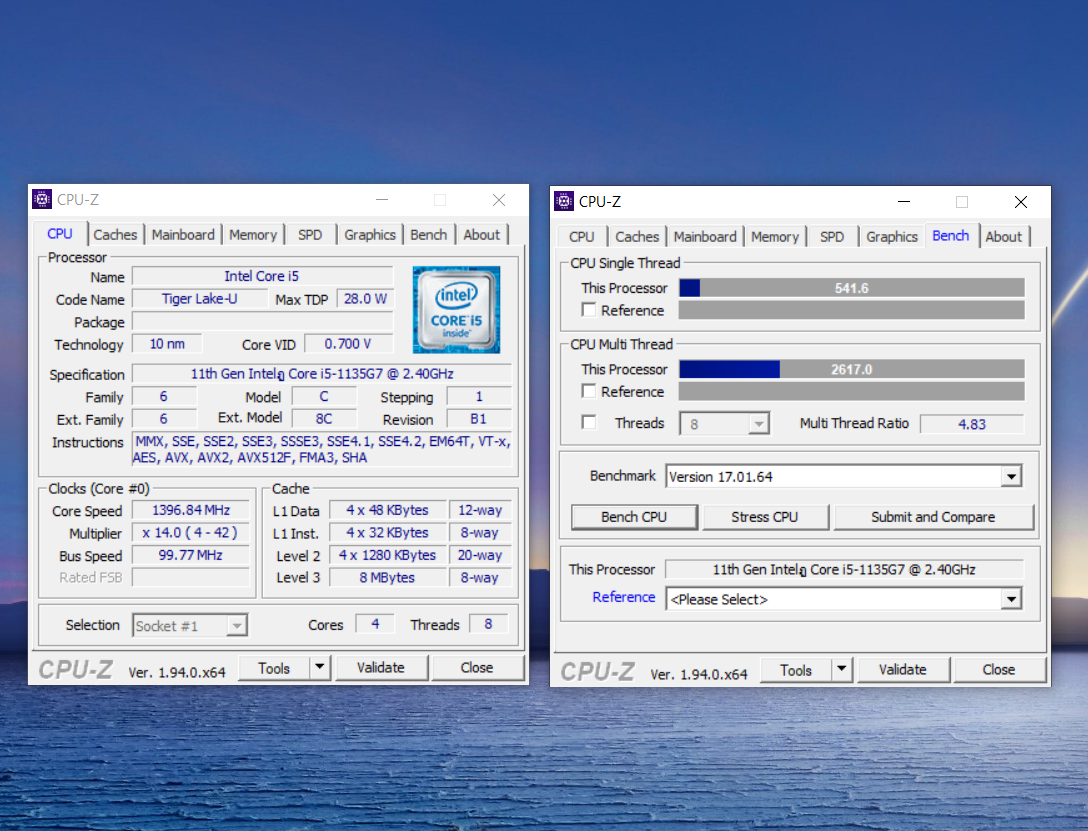Click Validate in the right window
This screenshot has height=831, width=1088.
[x=903, y=669]
